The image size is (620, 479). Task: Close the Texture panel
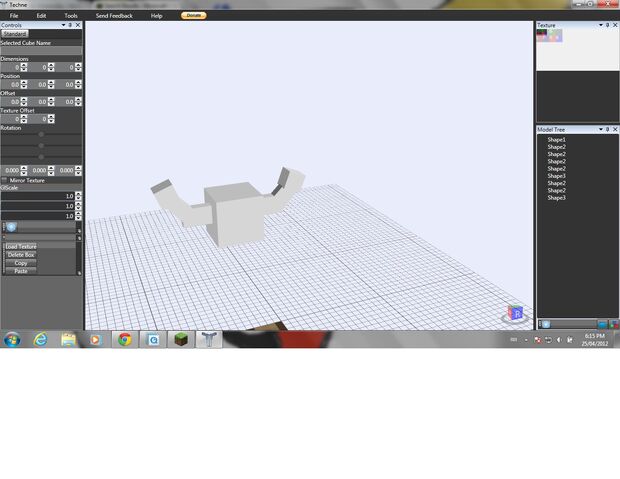pos(615,25)
